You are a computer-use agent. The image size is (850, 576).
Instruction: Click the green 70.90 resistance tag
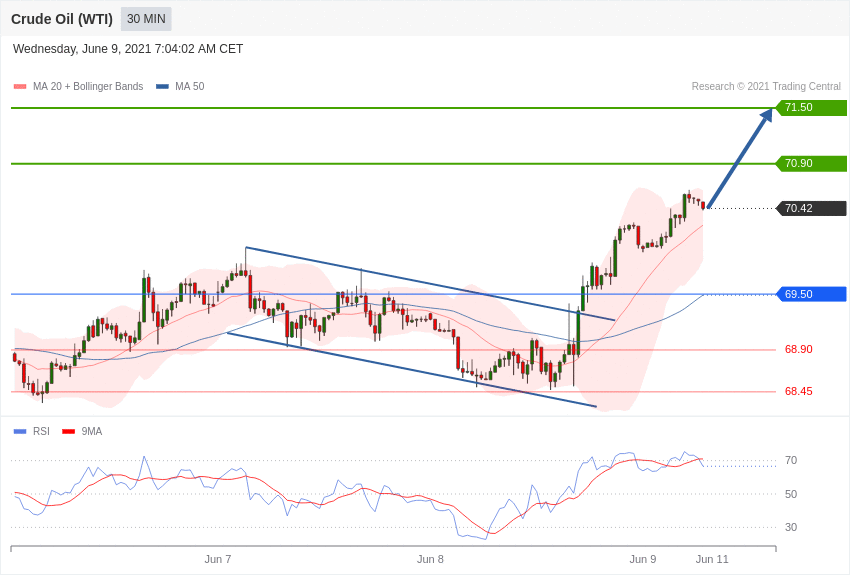[x=812, y=164]
